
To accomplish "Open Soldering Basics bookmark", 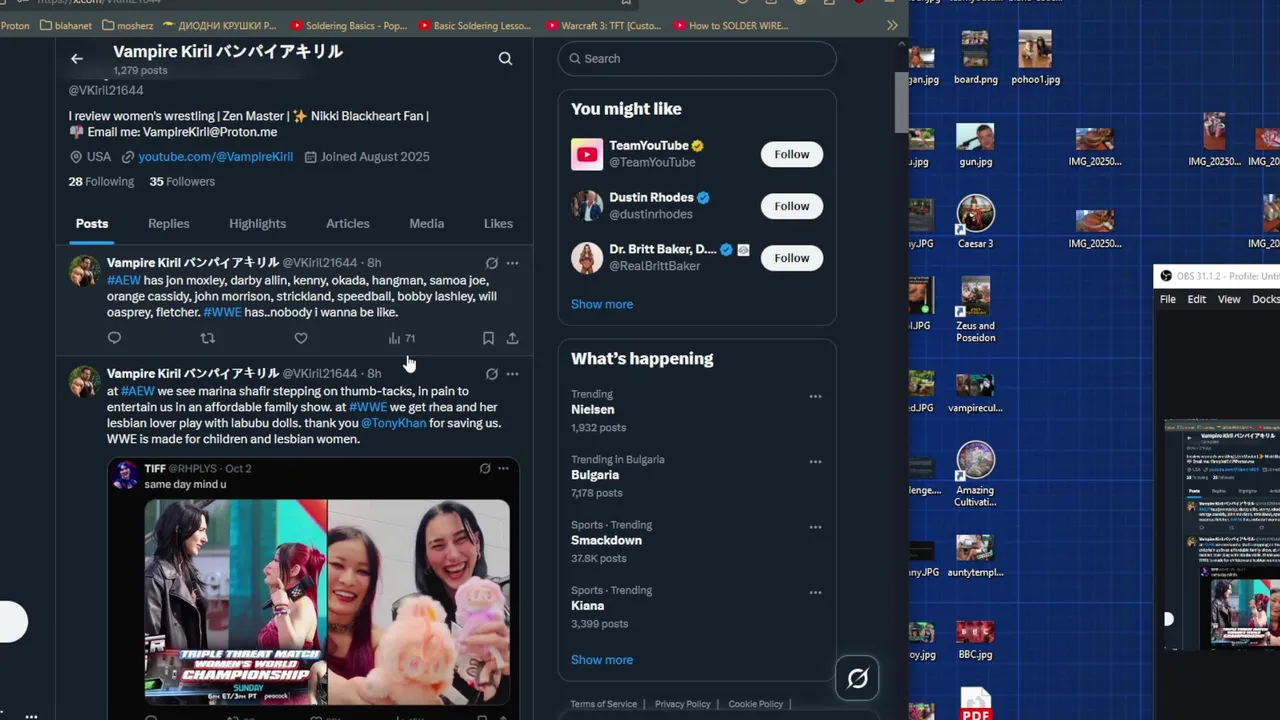I will click(x=348, y=25).
